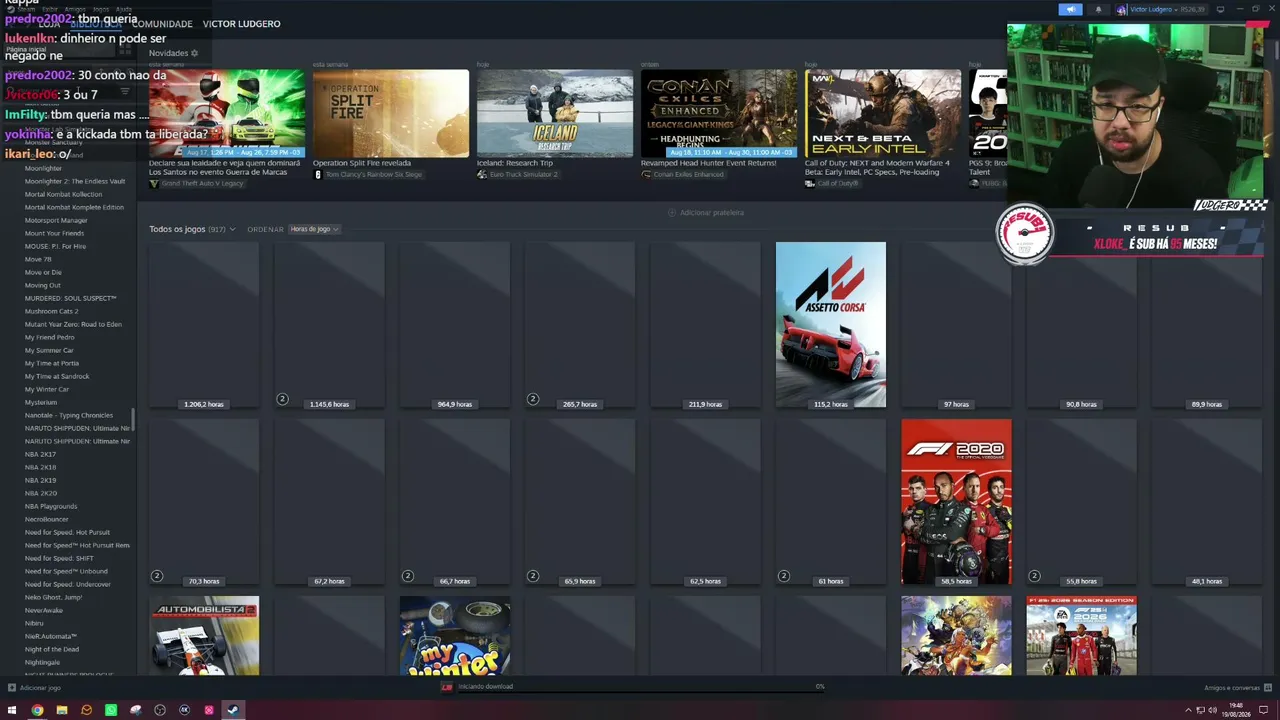The width and height of the screenshot is (1280, 720).
Task: Select Mushroom Cats 2 in the sidebar
Action: (51, 311)
